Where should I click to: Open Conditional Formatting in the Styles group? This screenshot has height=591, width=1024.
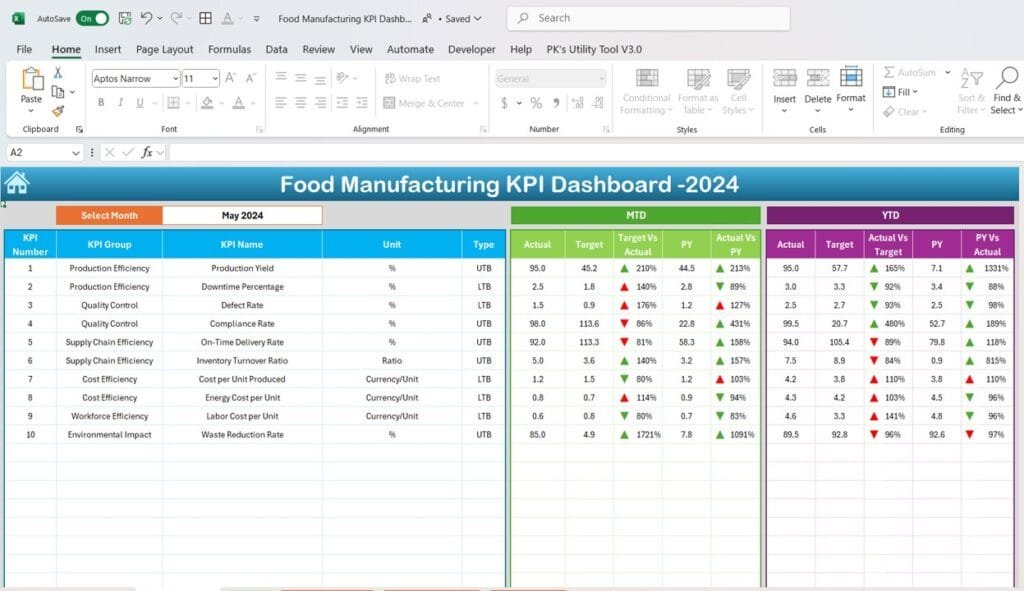point(645,88)
